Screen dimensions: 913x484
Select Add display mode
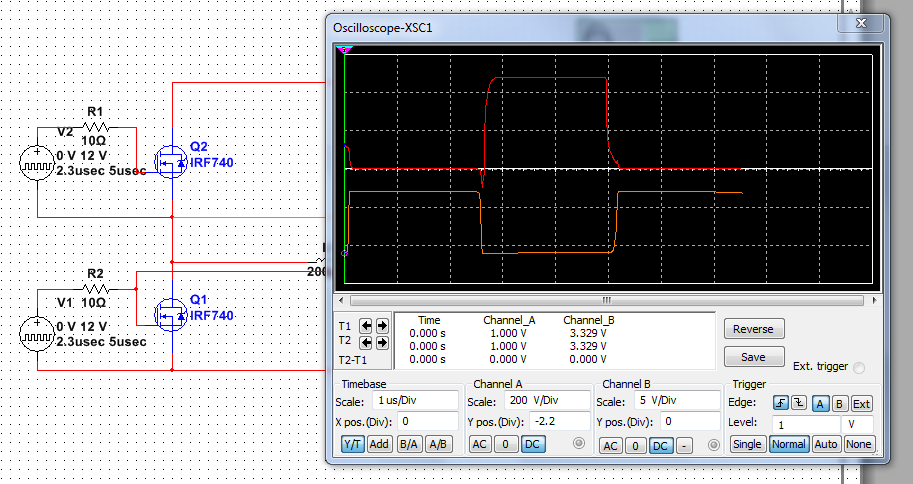(379, 444)
